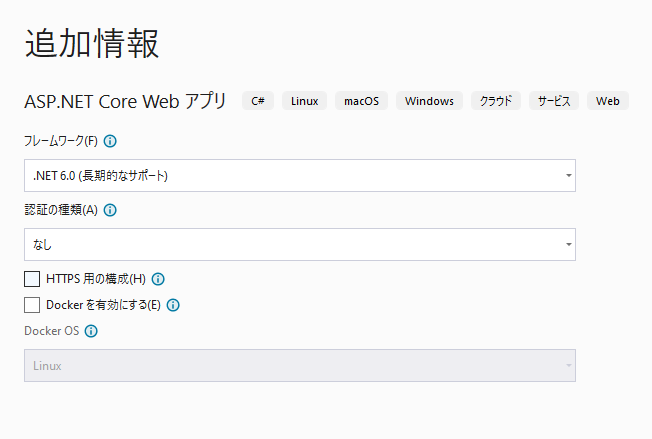Click the C# tag

258,101
